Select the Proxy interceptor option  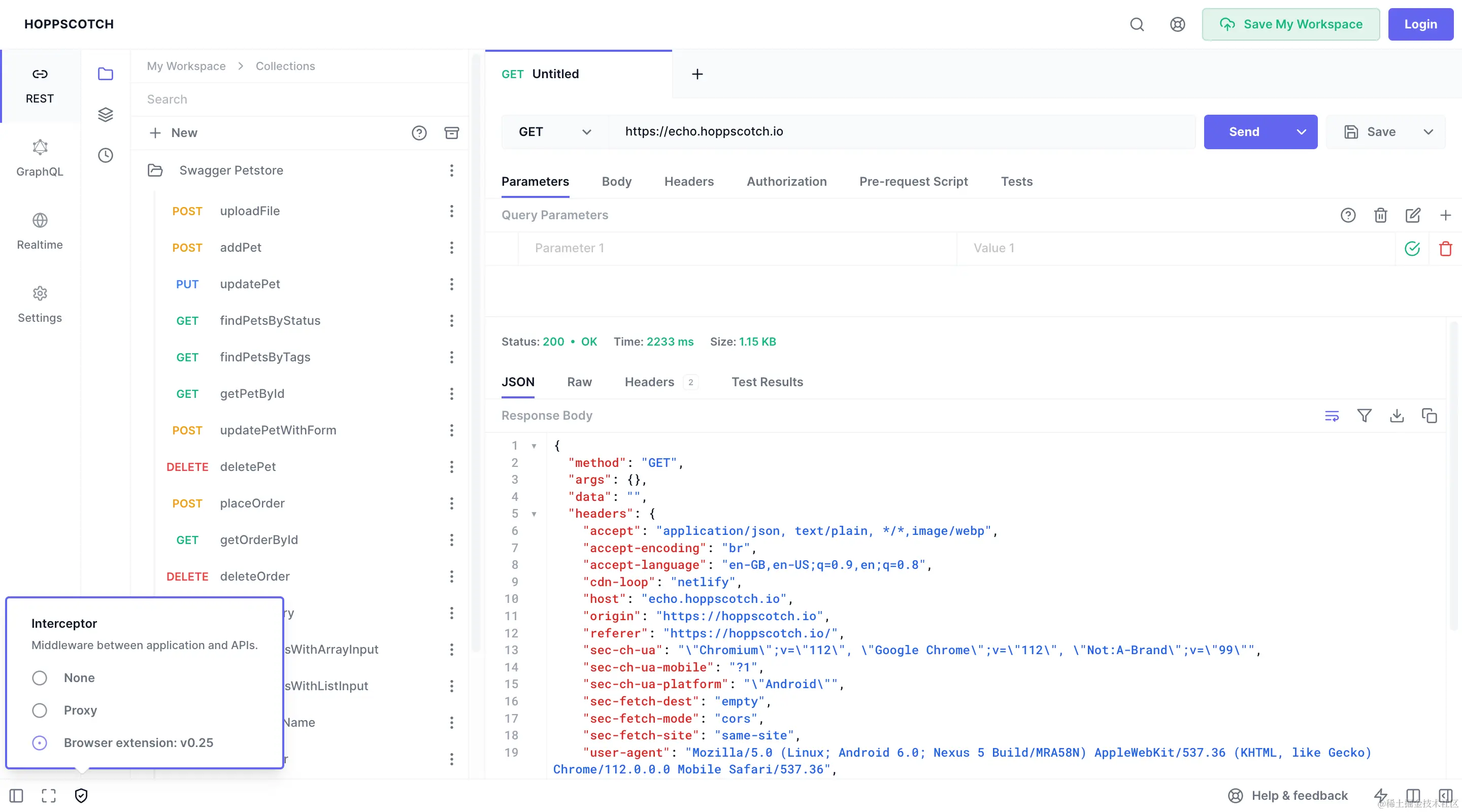coord(40,710)
